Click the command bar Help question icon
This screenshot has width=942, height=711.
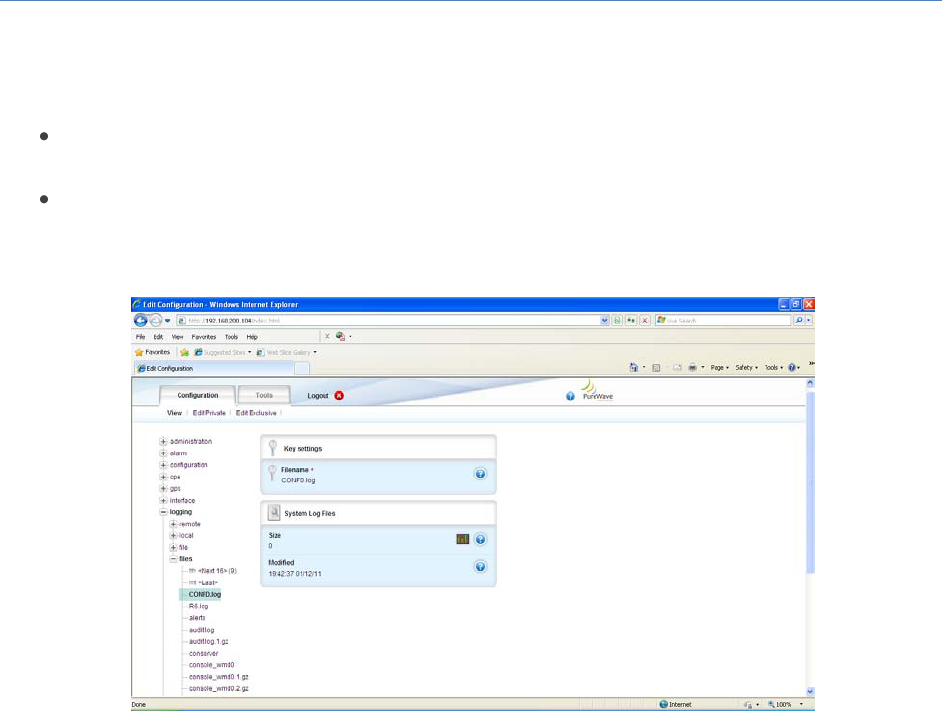click(x=792, y=367)
